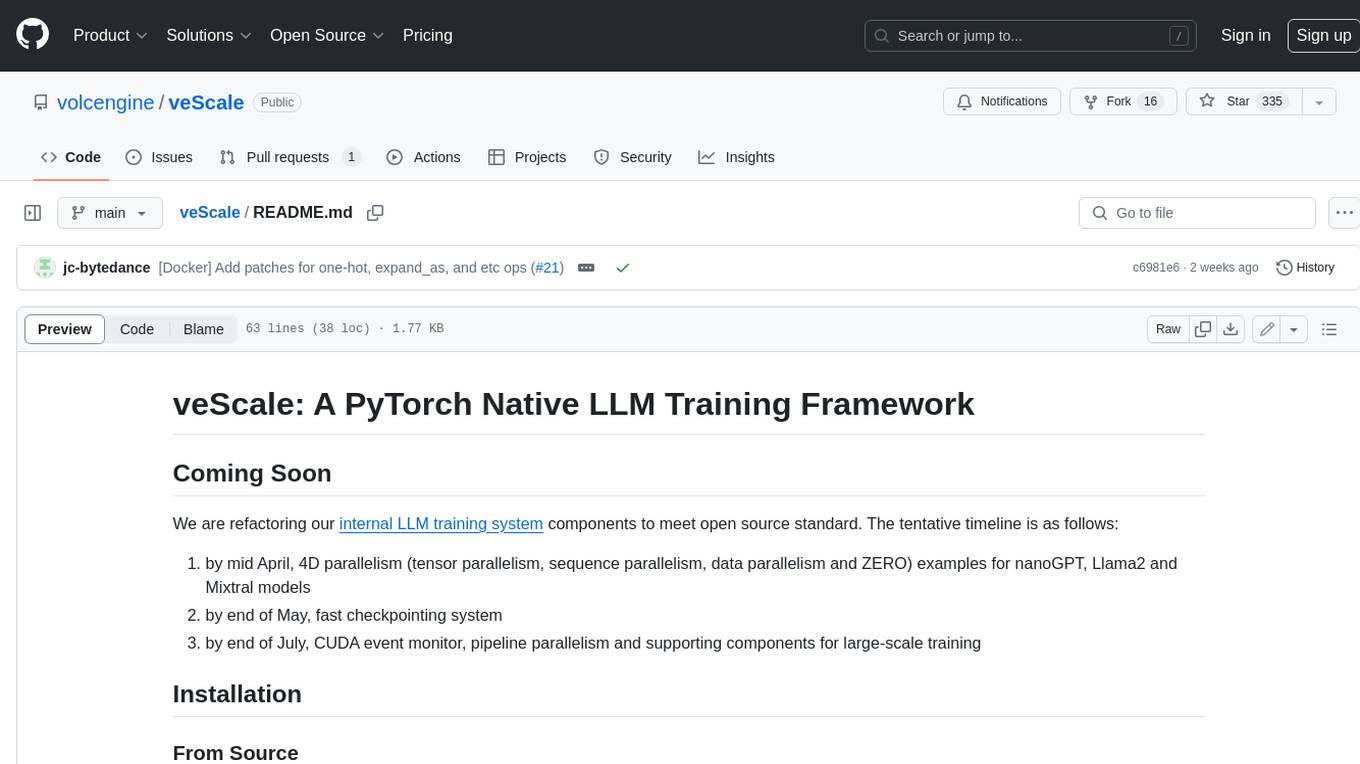Image resolution: width=1360 pixels, height=764 pixels.
Task: Open the Open Source dropdown
Action: pyautogui.click(x=327, y=35)
